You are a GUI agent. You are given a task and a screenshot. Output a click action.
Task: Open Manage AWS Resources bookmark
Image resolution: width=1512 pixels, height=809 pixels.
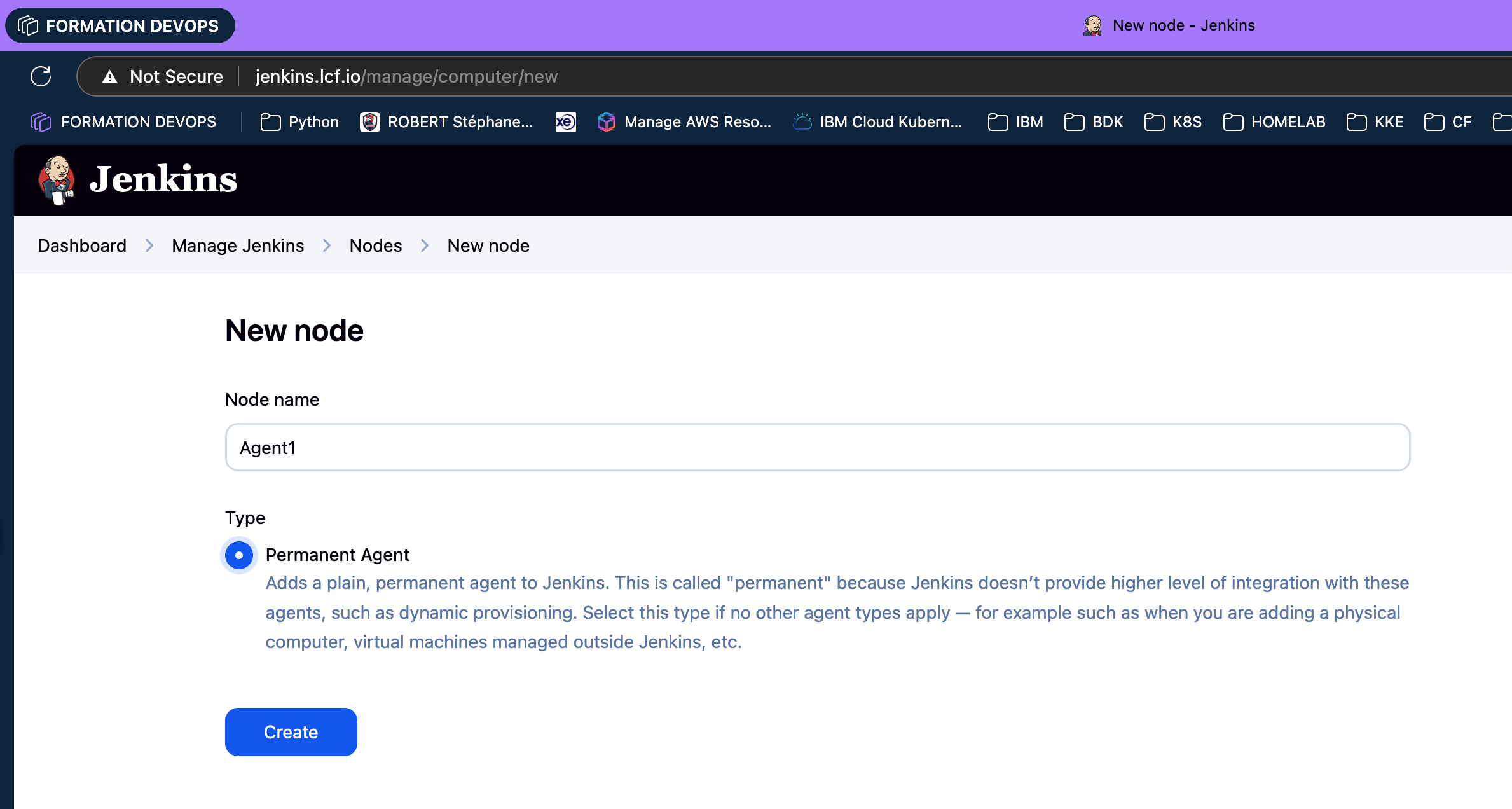tap(684, 122)
